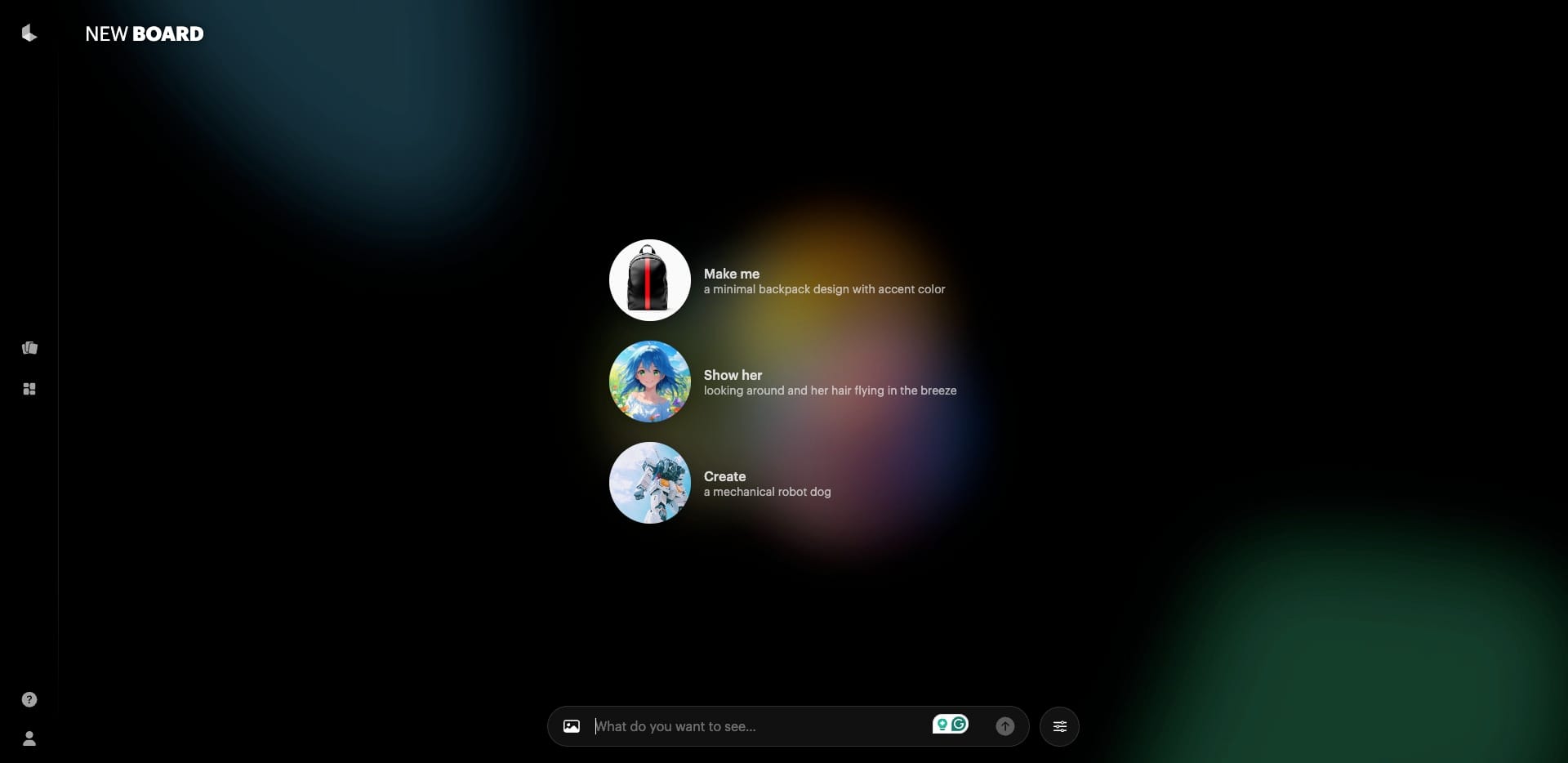Click the image upload icon in prompt bar

point(572,726)
